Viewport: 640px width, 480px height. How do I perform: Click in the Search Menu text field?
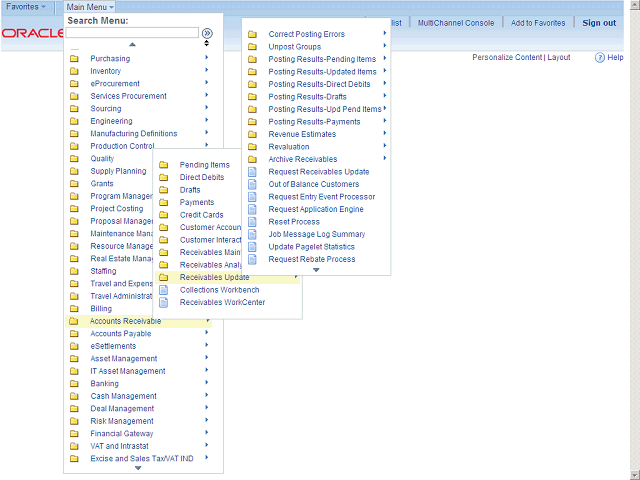coord(132,33)
